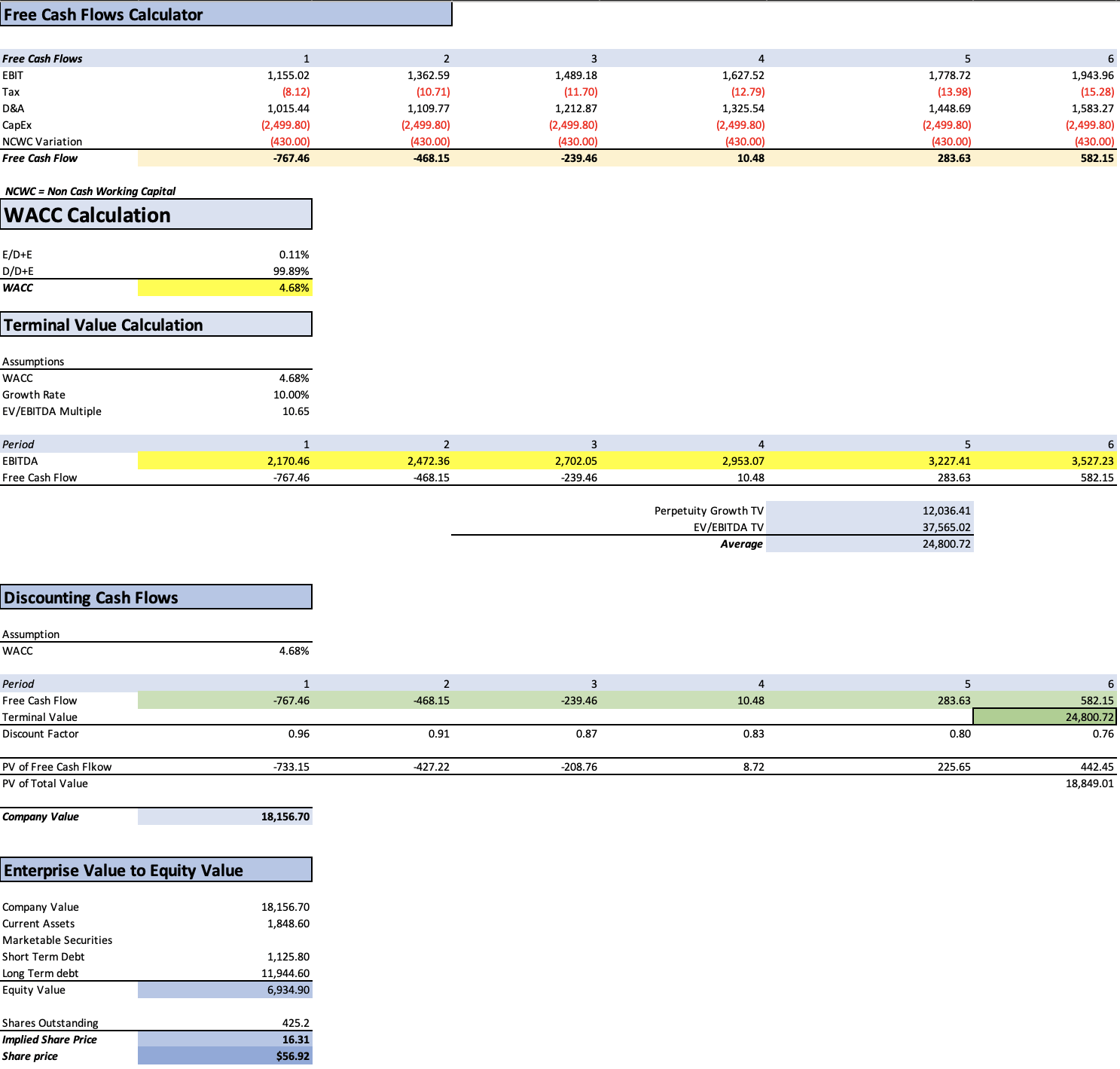The image size is (1120, 1069).
Task: Select the E/D+E value 0.11%
Action: [x=294, y=255]
